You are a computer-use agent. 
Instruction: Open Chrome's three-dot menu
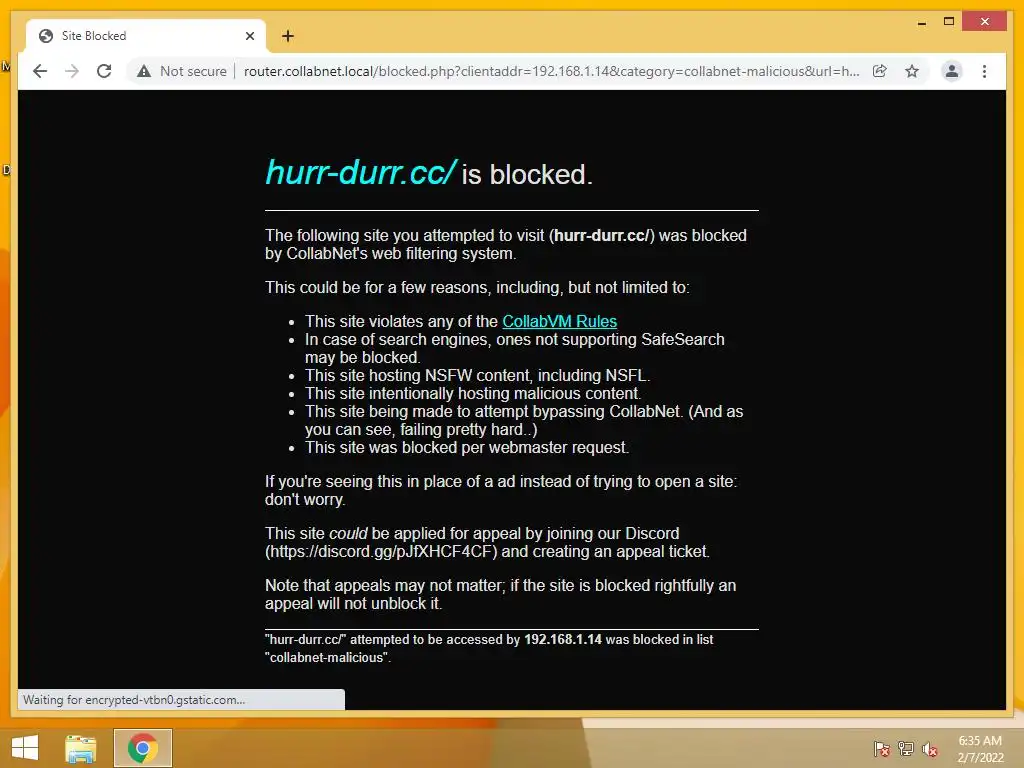coord(984,71)
